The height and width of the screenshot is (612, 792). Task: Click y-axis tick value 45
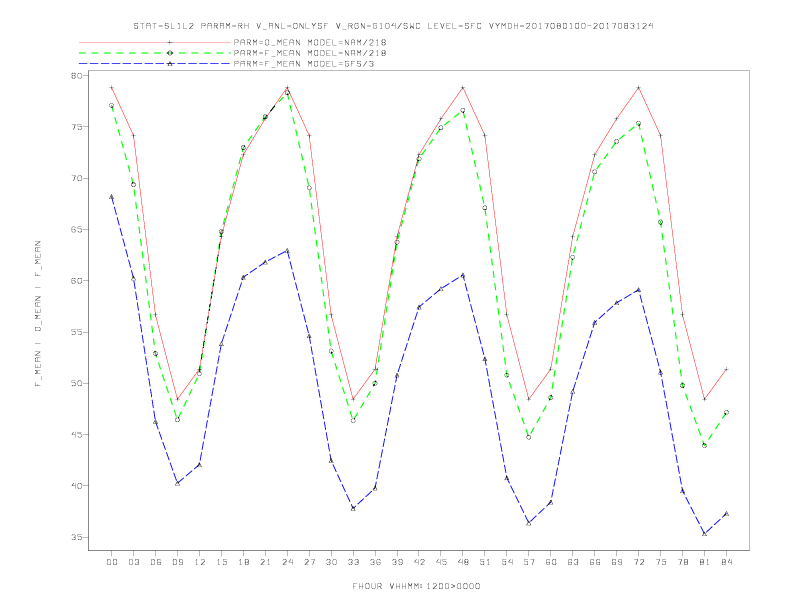pos(77,435)
